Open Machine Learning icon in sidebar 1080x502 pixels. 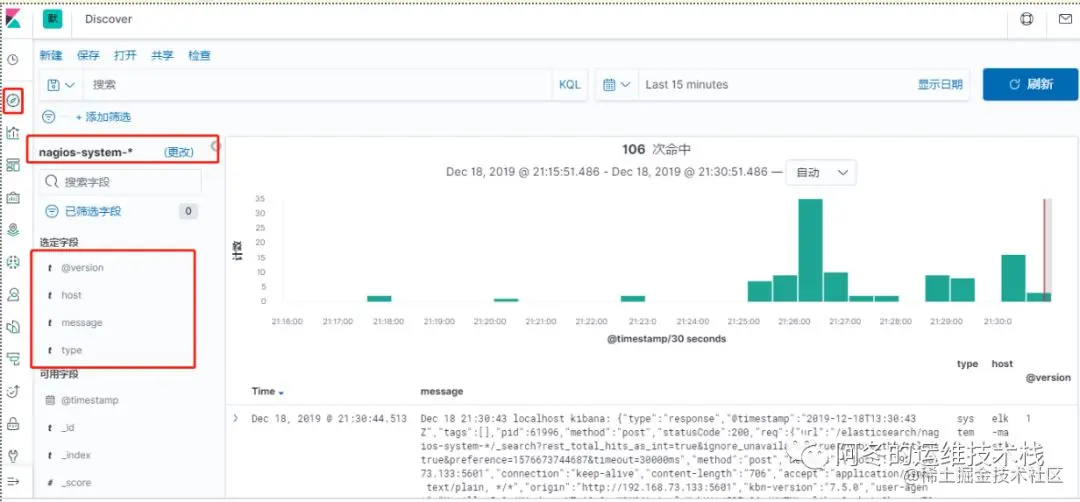(12, 262)
